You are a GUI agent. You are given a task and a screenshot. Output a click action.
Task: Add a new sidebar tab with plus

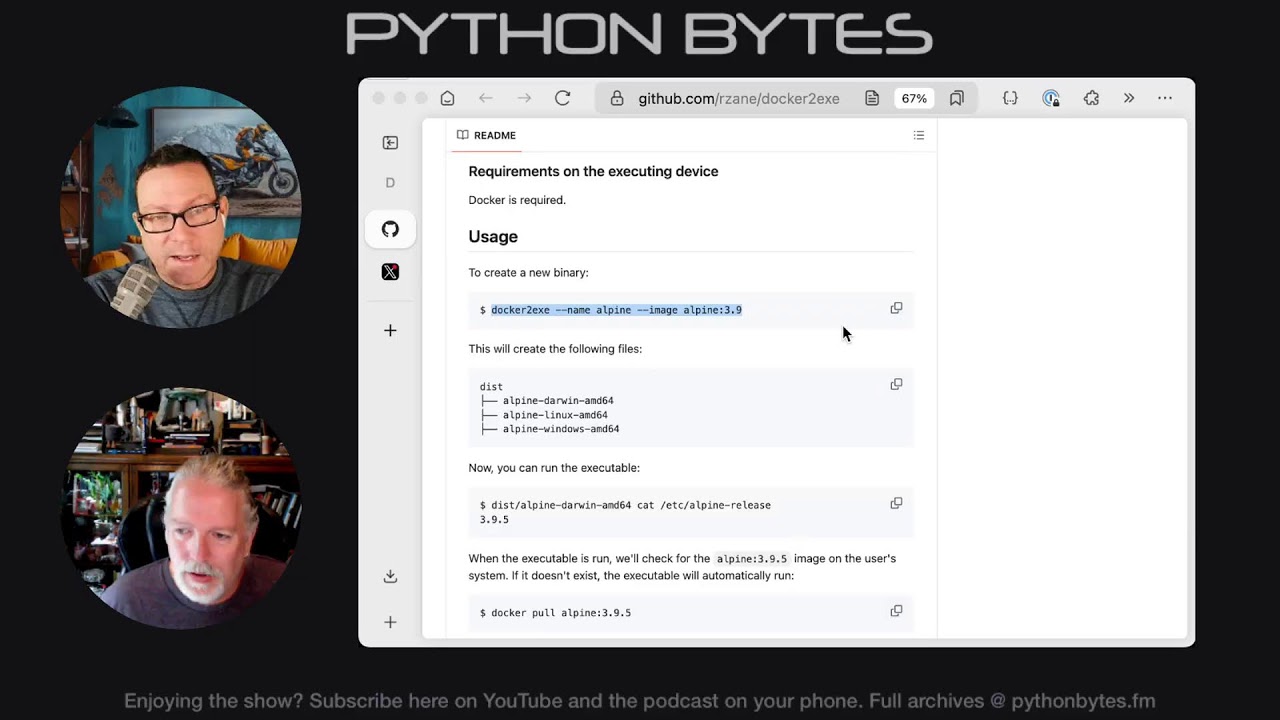pos(390,330)
